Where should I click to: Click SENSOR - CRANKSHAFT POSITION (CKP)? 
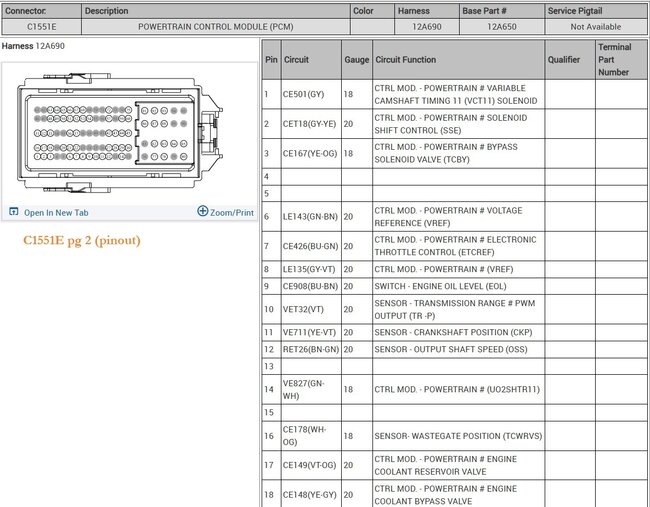(454, 332)
